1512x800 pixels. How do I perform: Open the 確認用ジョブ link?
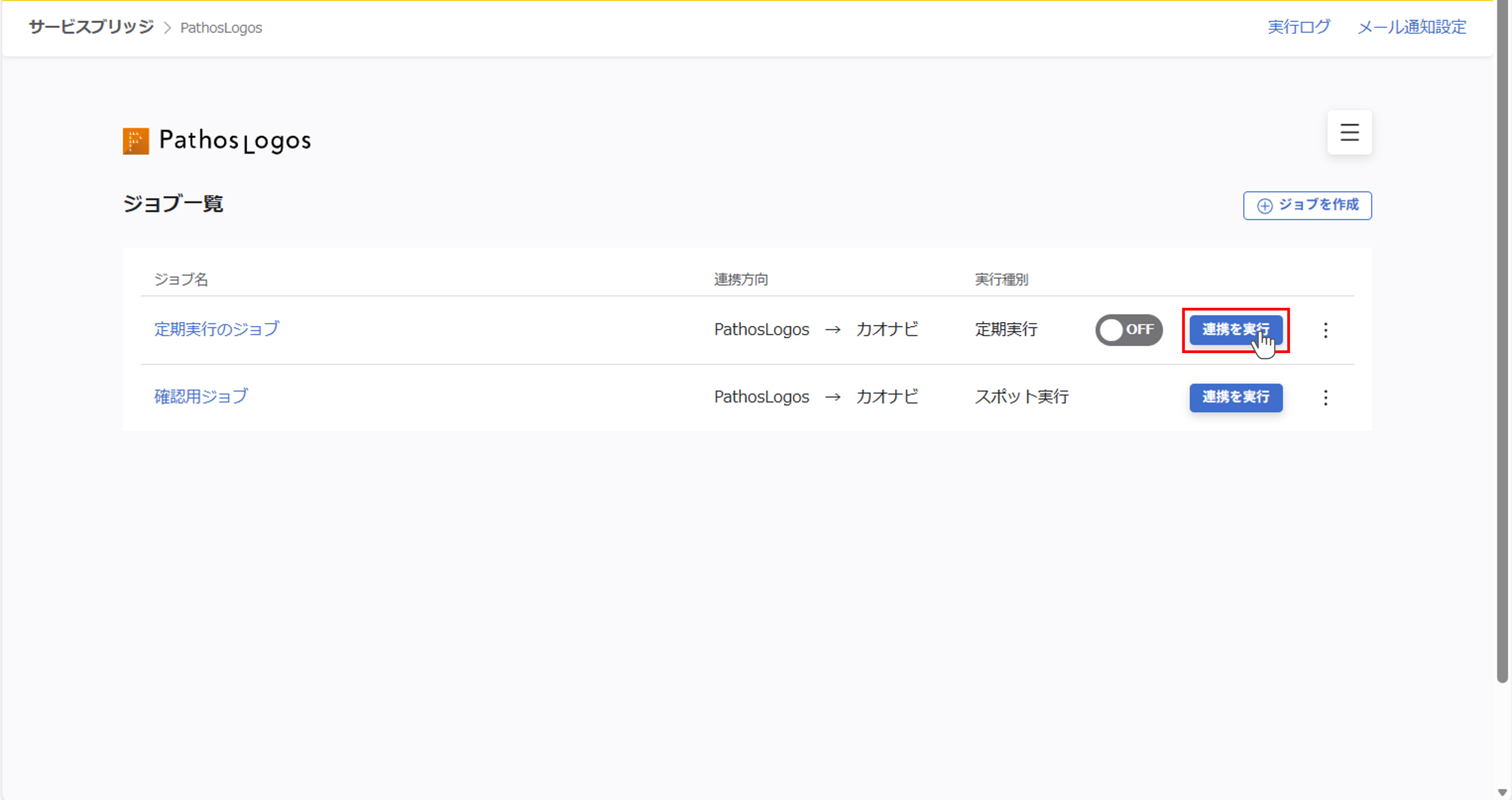201,396
